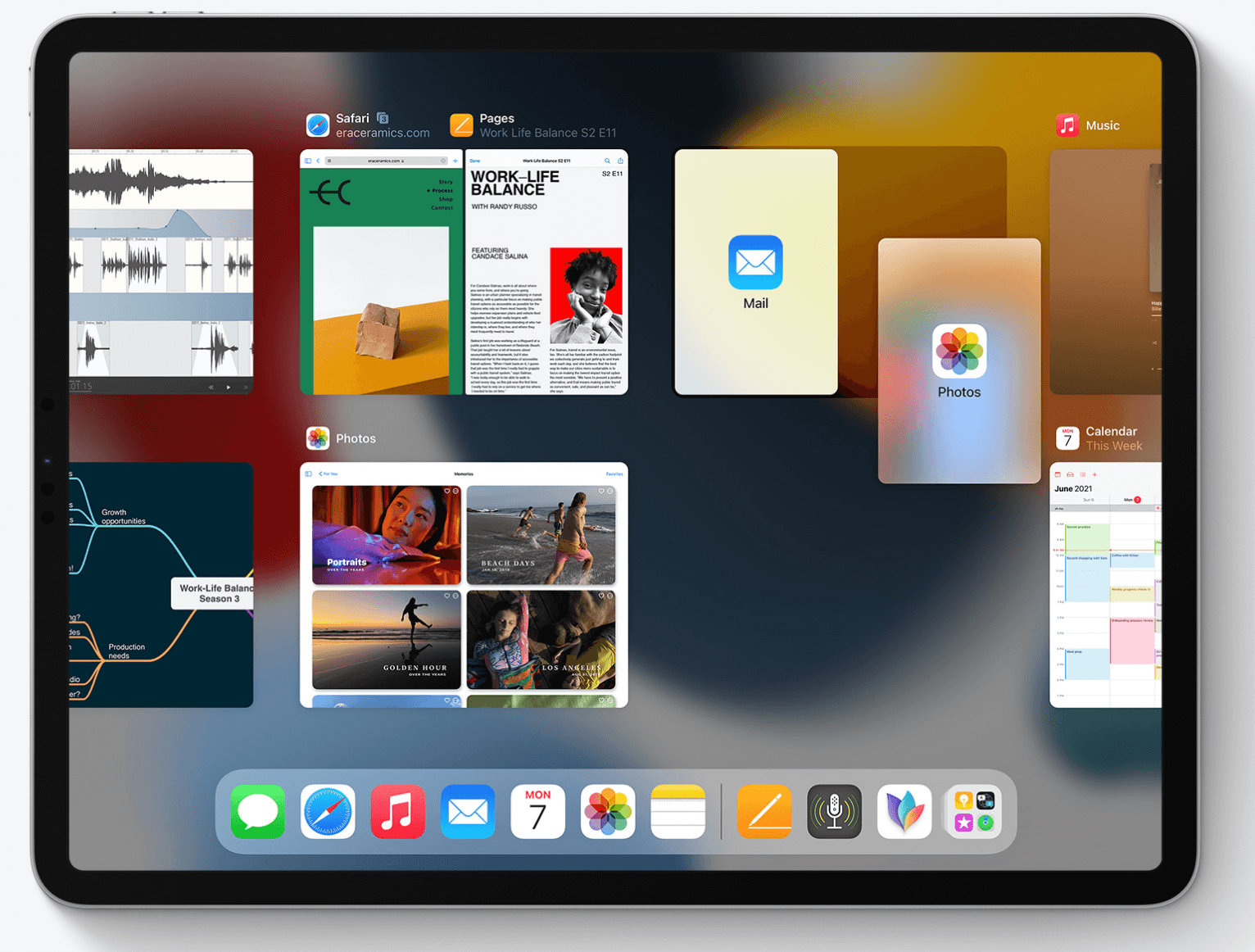Add a new tab in Safari window
1255x952 pixels.
(x=455, y=161)
